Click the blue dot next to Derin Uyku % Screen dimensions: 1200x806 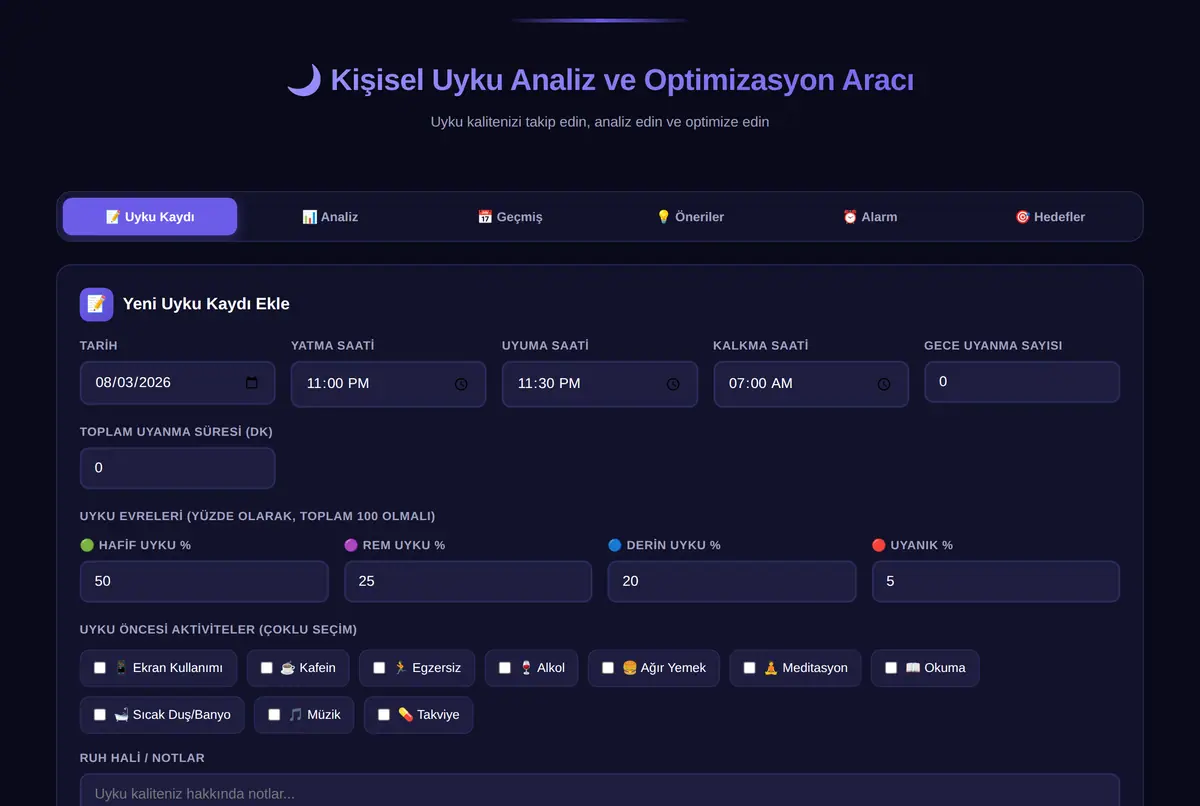coord(615,545)
